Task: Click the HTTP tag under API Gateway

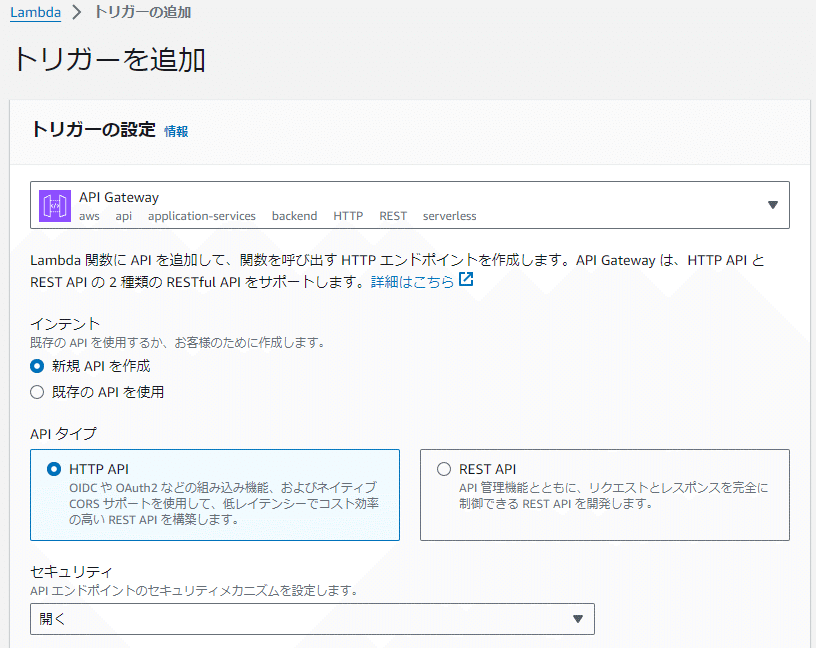Action: 348,216
